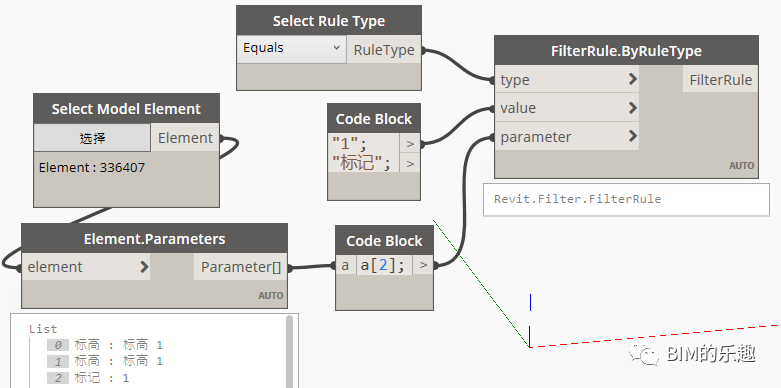This screenshot has height=388, width=781.
Task: Click the preview list scrollbar
Action: click(x=289, y=352)
